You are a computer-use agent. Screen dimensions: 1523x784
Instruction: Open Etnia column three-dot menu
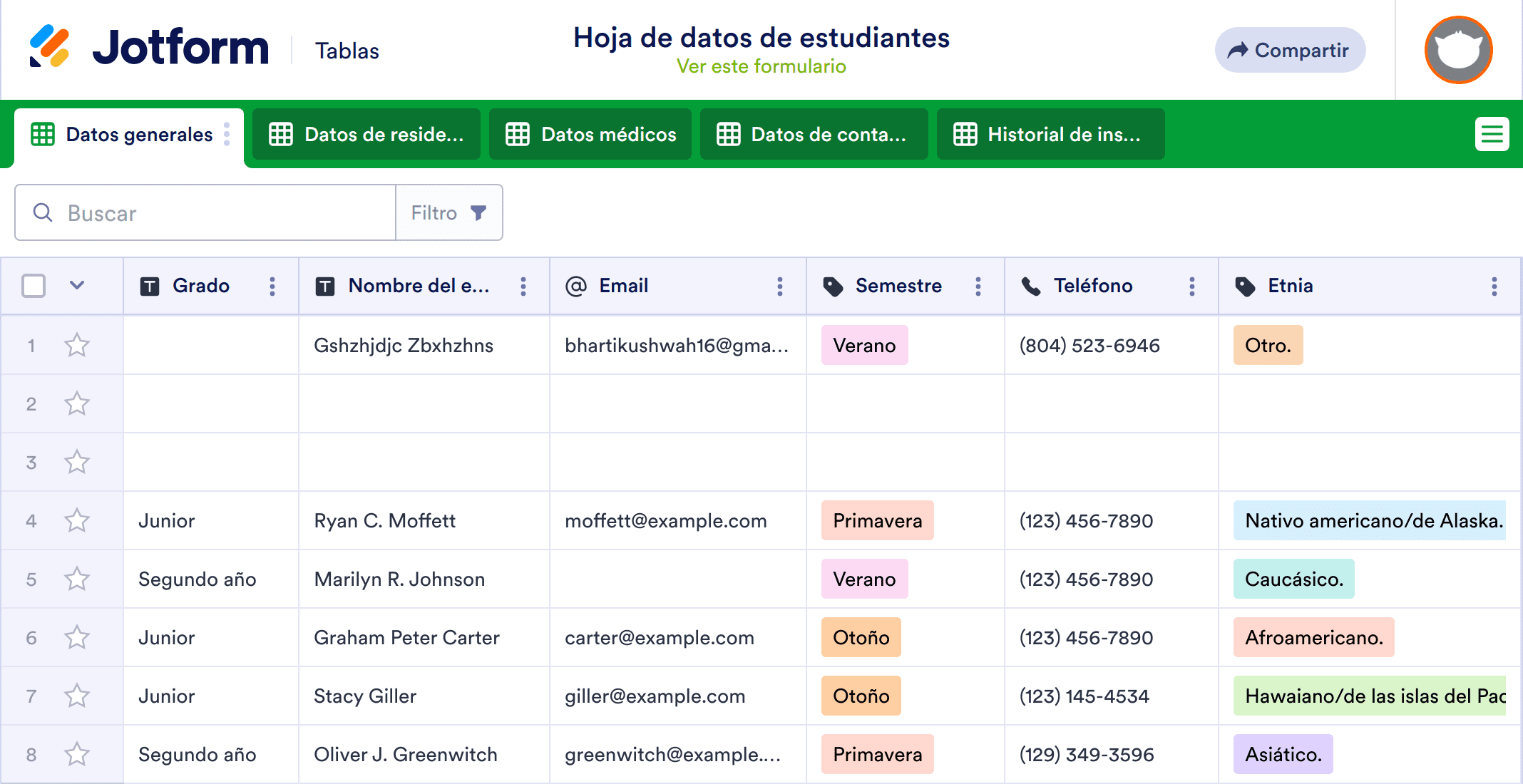click(1494, 287)
